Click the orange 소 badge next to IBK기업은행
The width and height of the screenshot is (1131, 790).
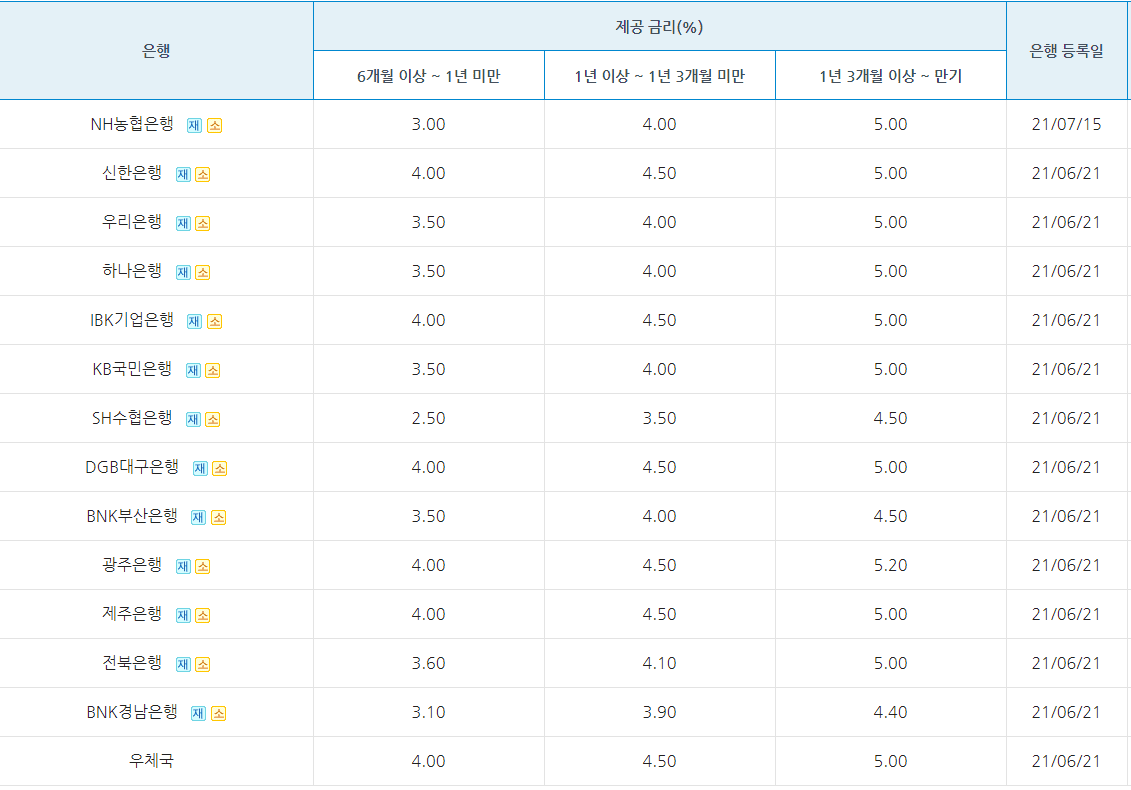tap(214, 322)
